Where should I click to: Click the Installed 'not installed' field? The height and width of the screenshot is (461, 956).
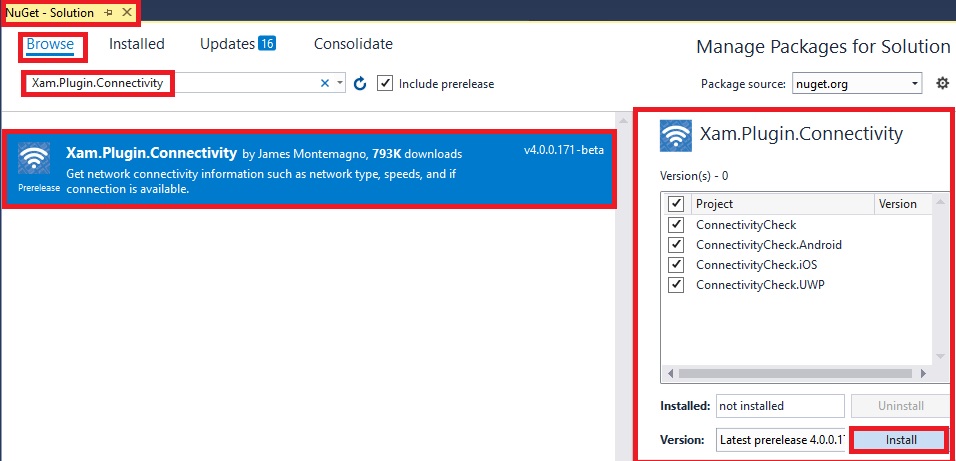780,406
